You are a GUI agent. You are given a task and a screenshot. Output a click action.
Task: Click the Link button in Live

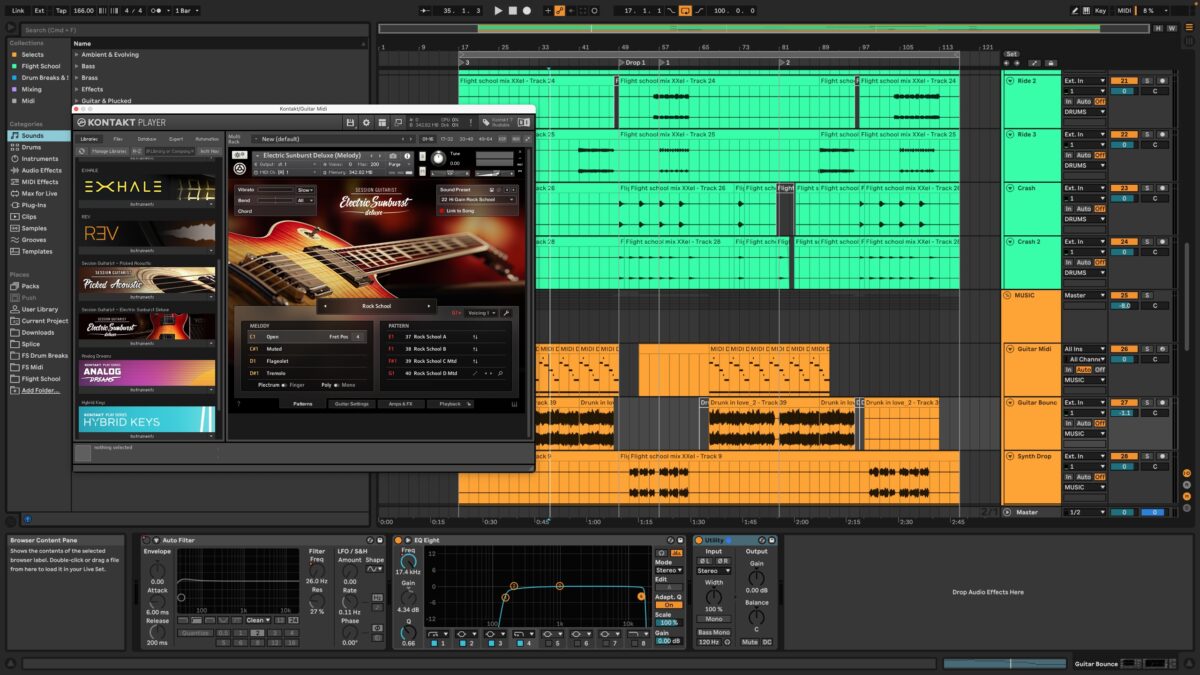[x=18, y=10]
